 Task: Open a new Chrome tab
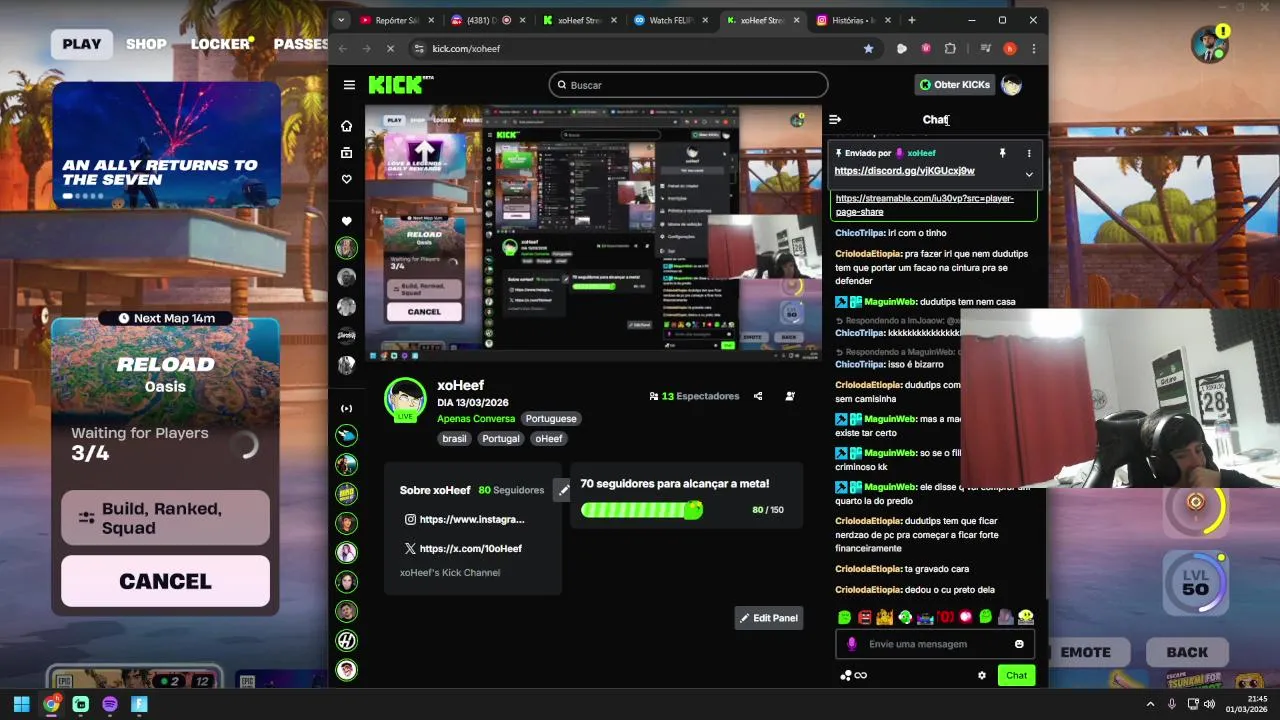[911, 20]
